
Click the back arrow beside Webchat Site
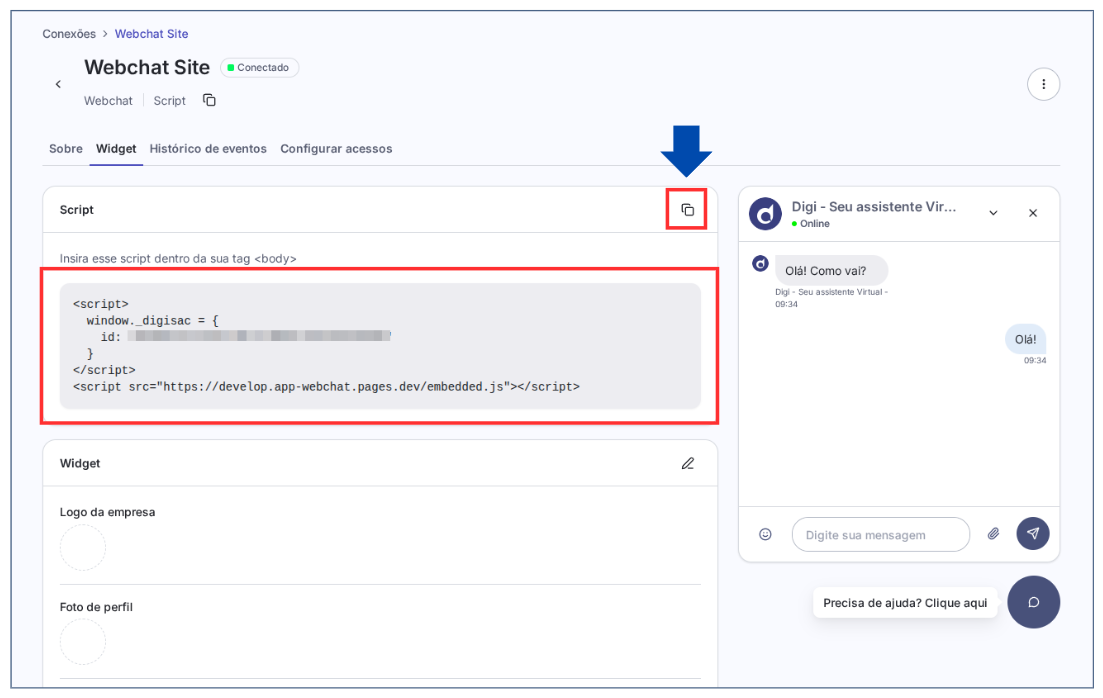tap(58, 84)
